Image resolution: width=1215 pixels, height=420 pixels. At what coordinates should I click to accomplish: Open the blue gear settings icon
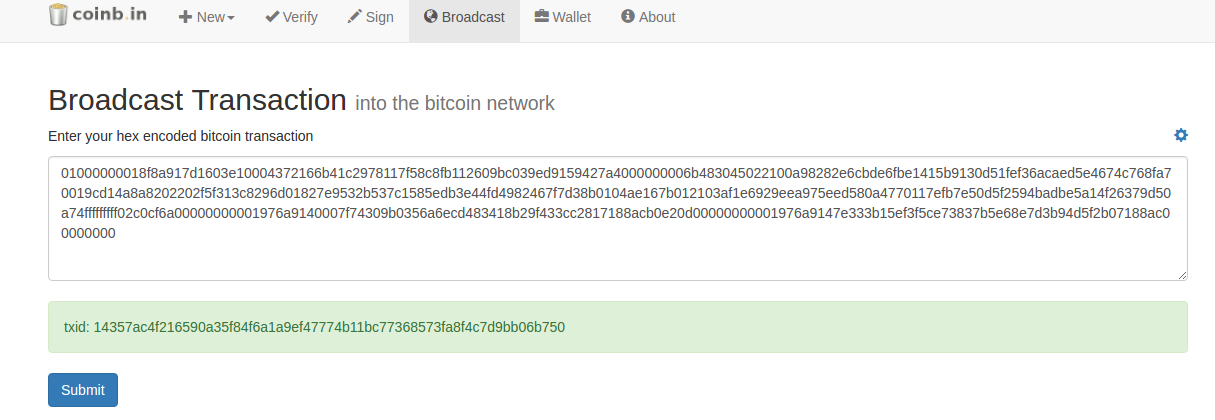tap(1181, 135)
